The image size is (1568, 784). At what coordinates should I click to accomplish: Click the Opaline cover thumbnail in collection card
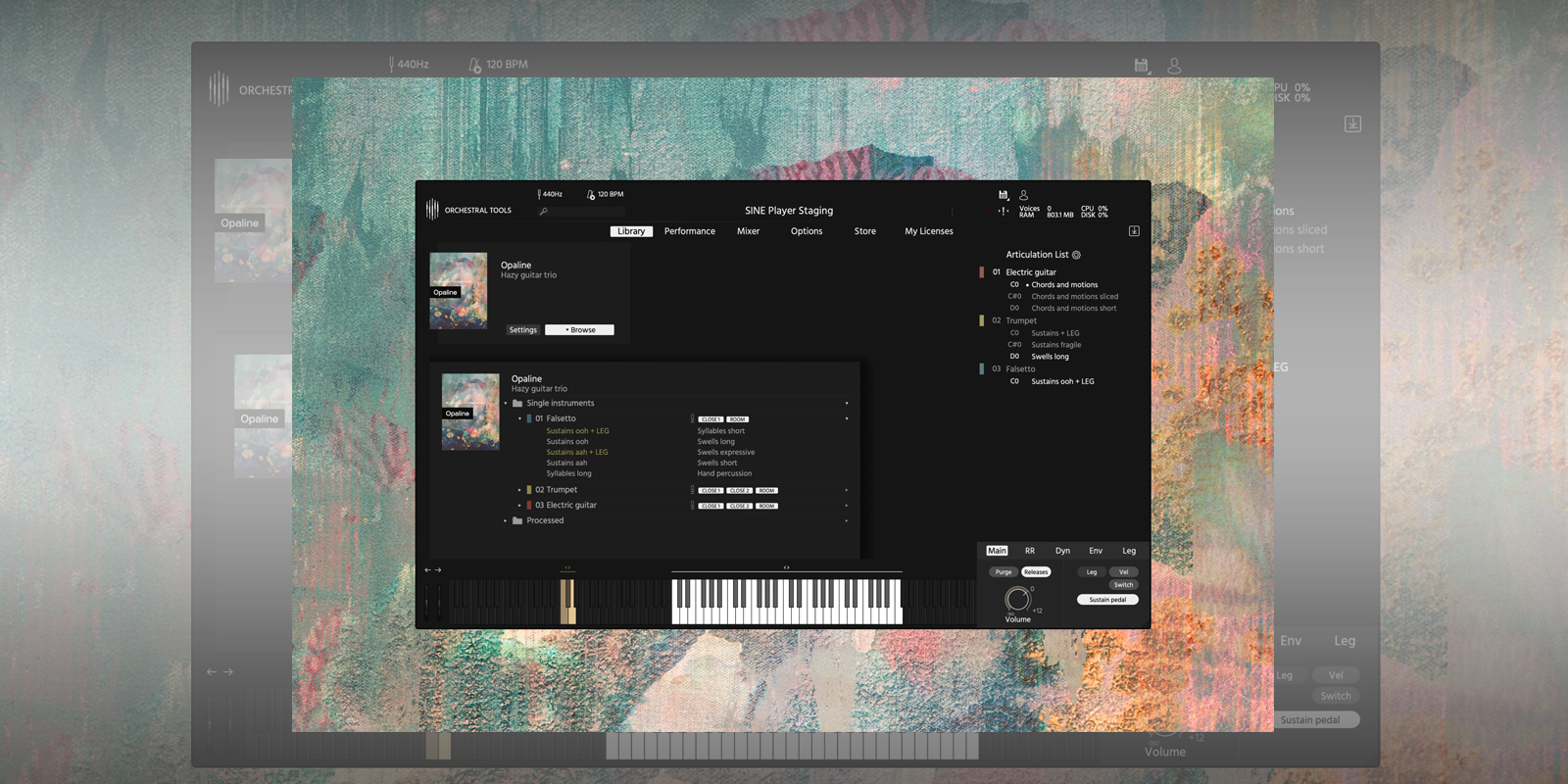(x=459, y=291)
